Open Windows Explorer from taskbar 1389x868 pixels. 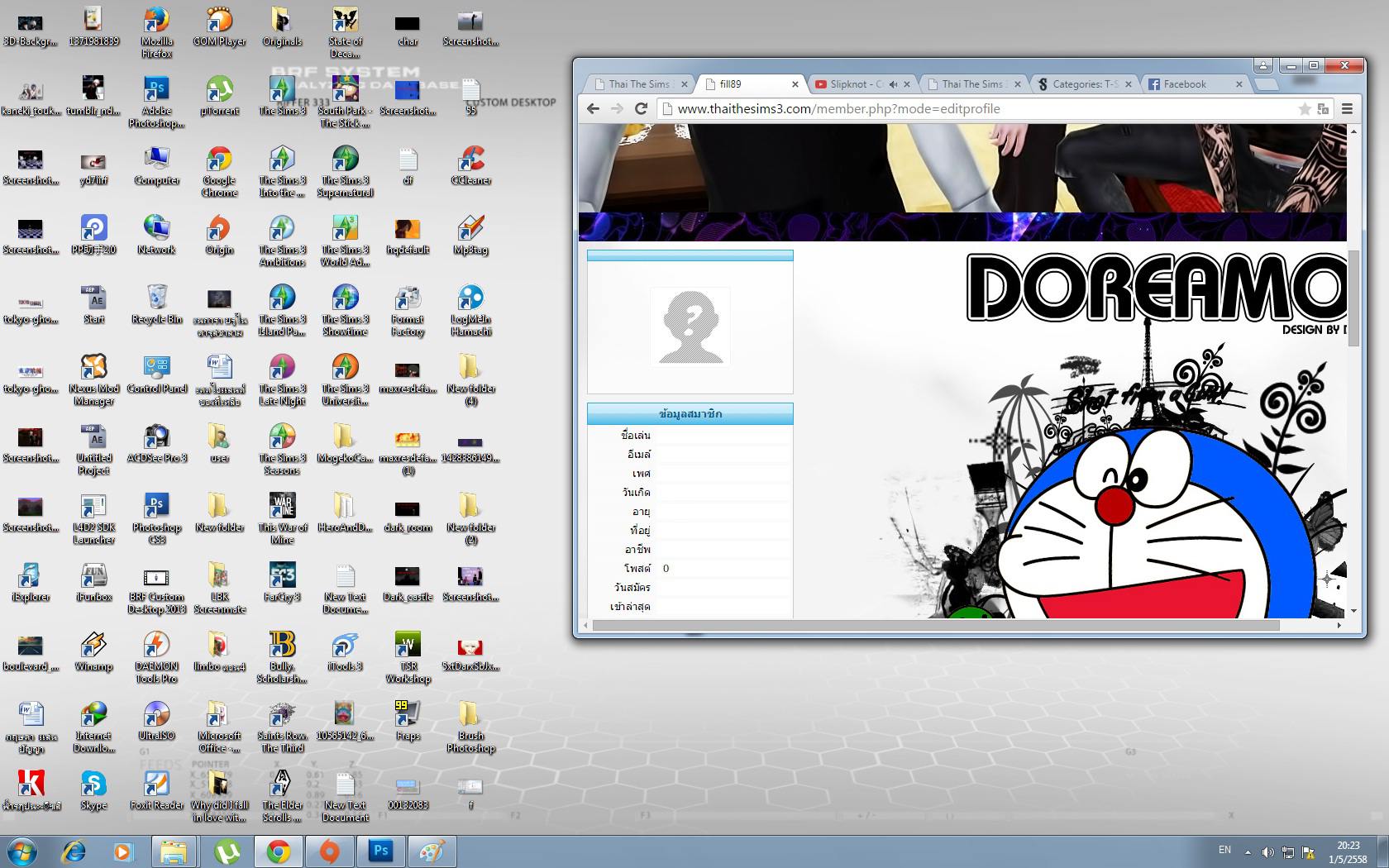pyautogui.click(x=174, y=851)
